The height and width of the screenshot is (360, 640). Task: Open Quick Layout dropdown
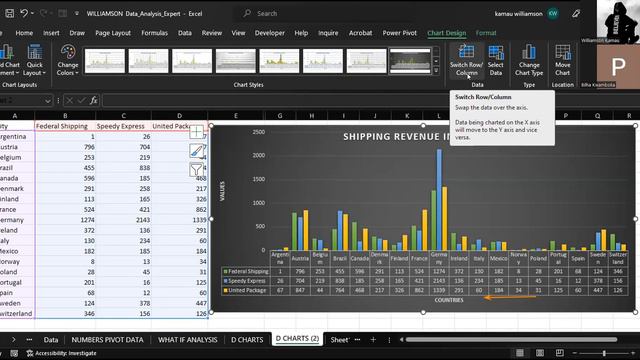(x=34, y=60)
